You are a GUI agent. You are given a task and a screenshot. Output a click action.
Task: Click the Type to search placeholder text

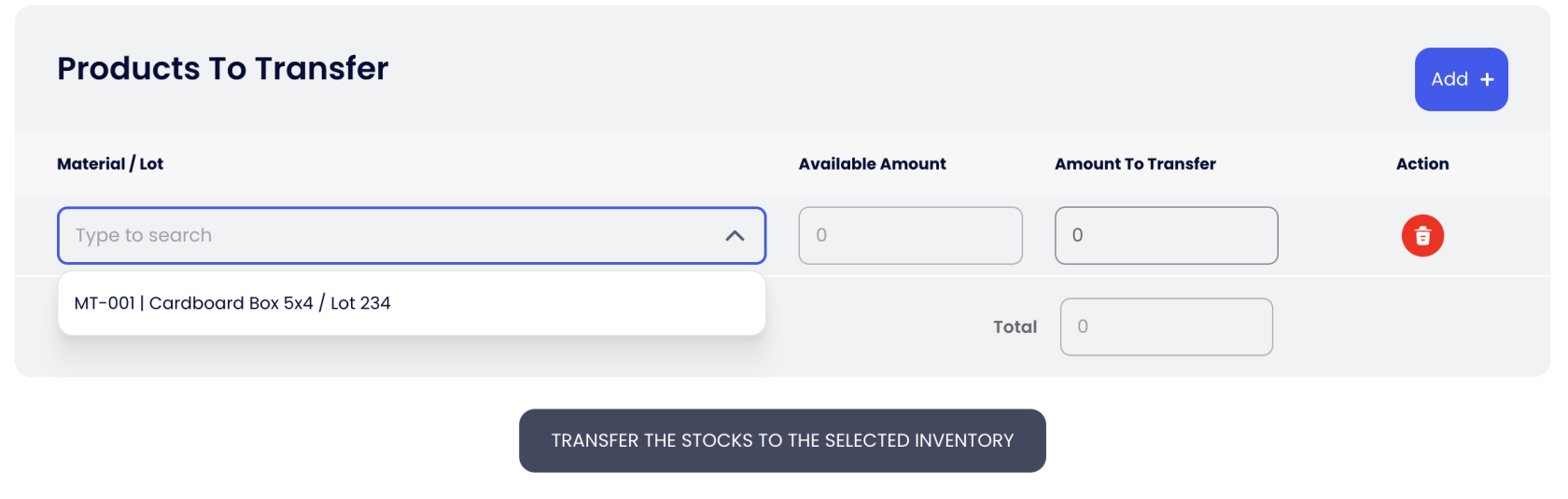(144, 236)
